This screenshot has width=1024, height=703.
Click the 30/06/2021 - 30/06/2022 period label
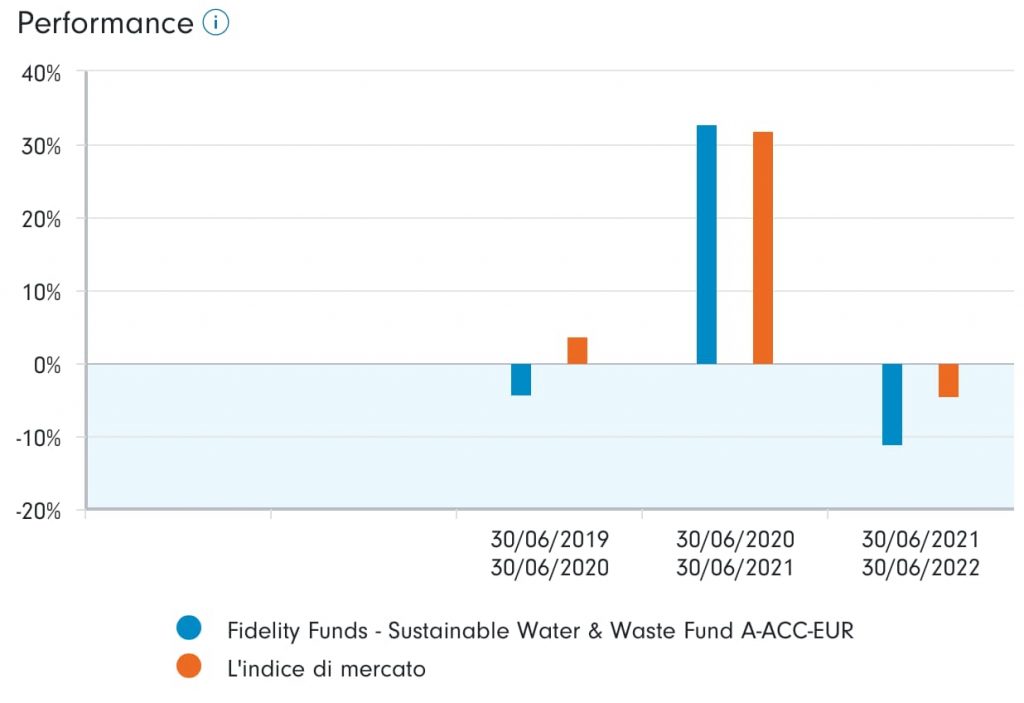click(921, 553)
